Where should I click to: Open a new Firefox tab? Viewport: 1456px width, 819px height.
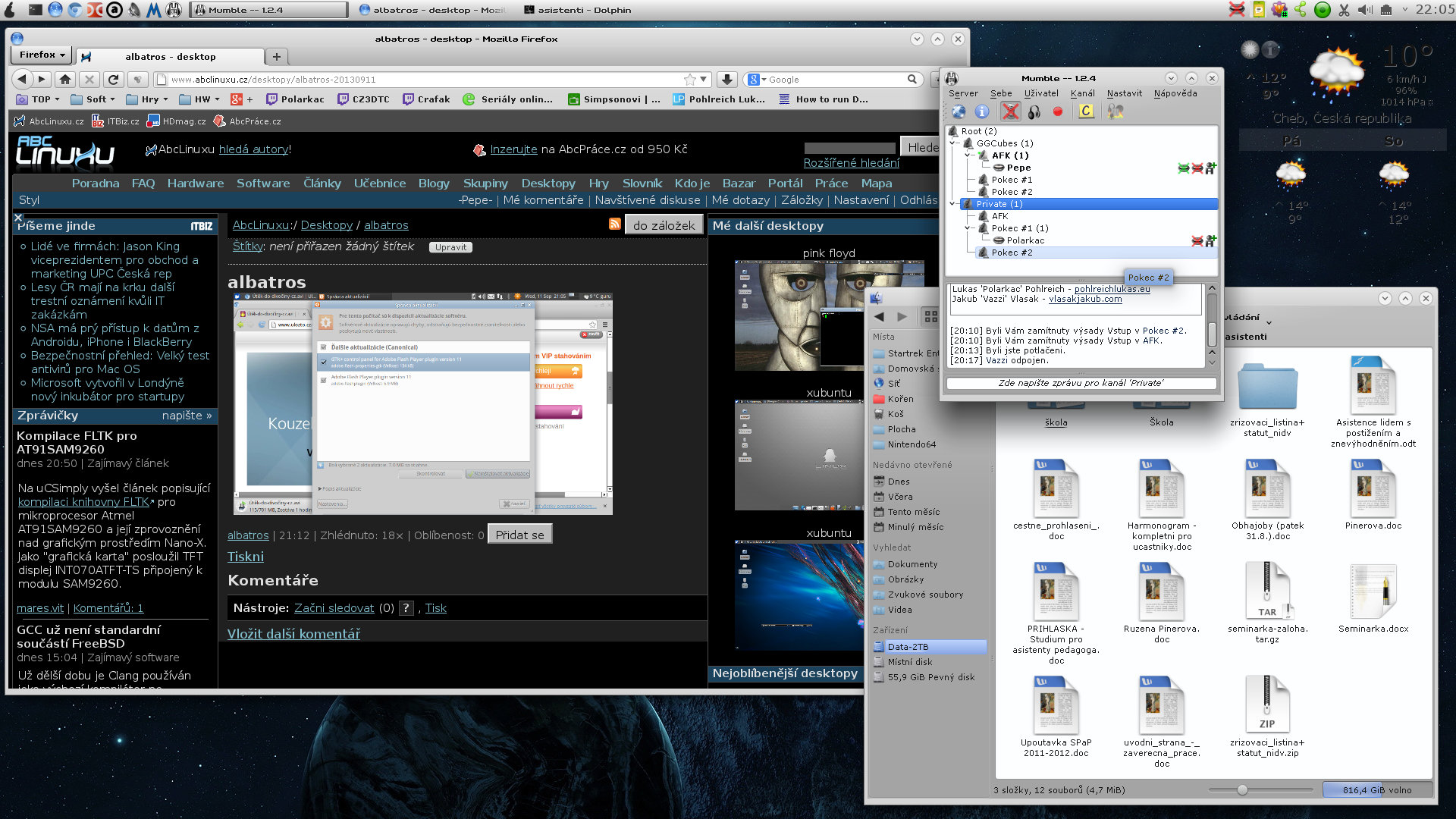coord(277,57)
